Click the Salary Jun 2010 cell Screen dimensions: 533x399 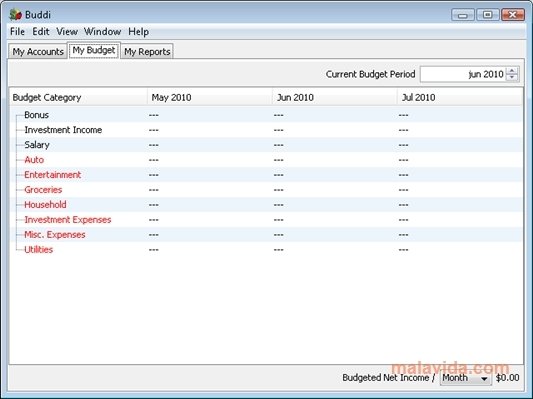[334, 145]
